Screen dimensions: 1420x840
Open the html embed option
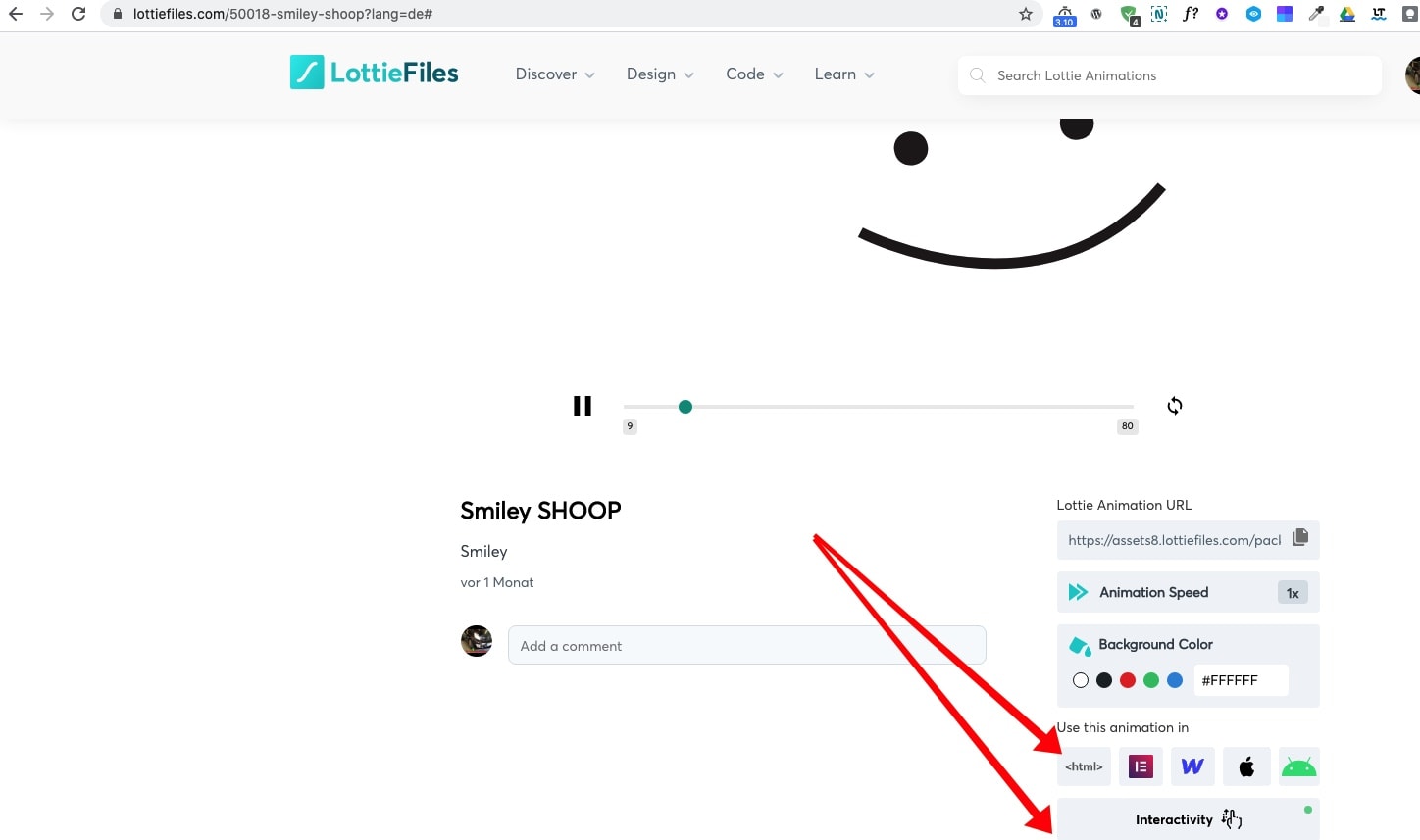pos(1084,766)
